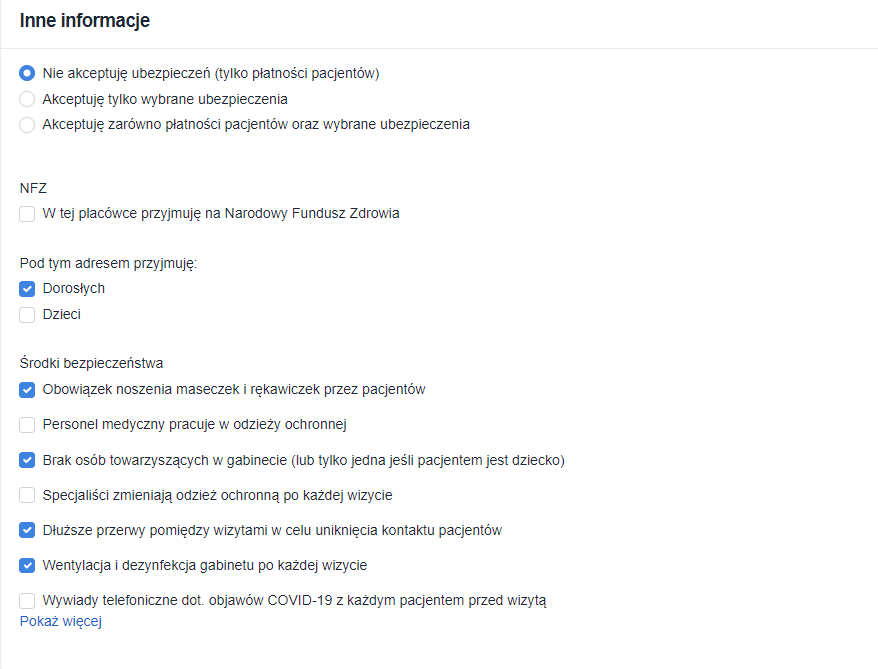Click the 'Dzieci' label text
Screen dimensions: 878x669
click(x=62, y=315)
